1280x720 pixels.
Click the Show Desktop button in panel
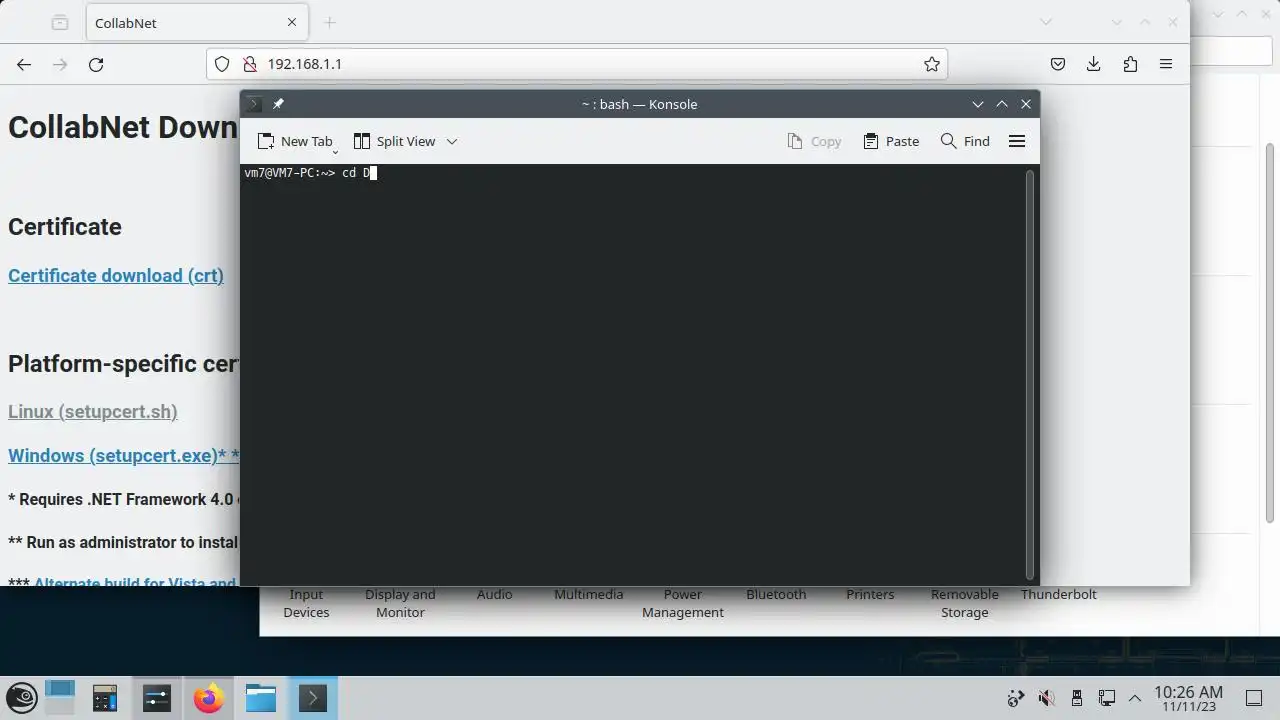tap(1254, 698)
